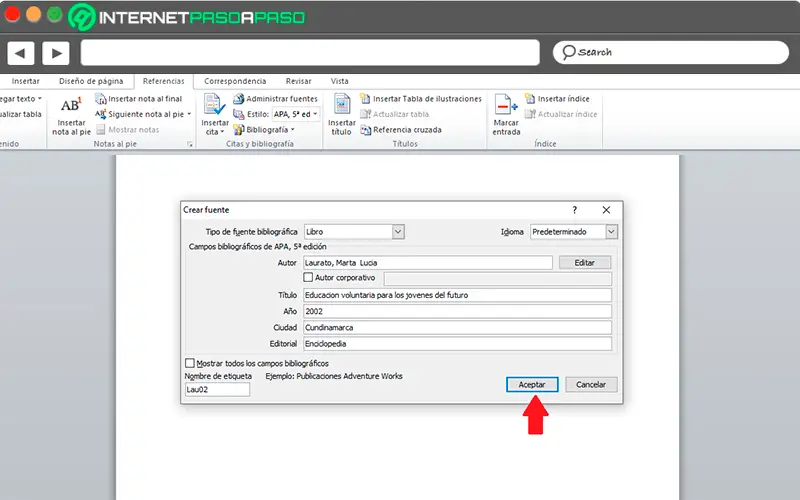The width and height of the screenshot is (800, 500).
Task: Click Insertar Tabla de ilustraciones
Action: [421, 98]
